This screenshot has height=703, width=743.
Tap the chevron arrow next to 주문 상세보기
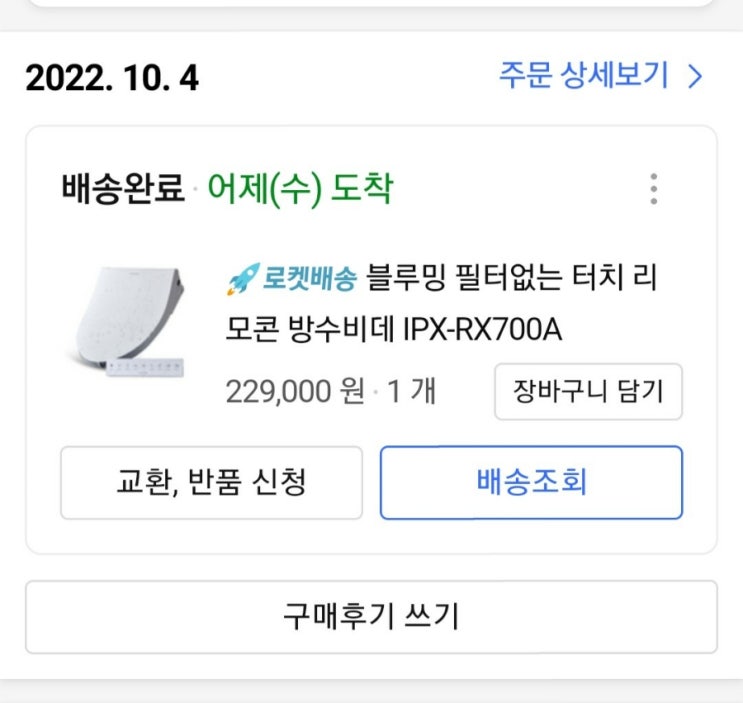point(696,77)
